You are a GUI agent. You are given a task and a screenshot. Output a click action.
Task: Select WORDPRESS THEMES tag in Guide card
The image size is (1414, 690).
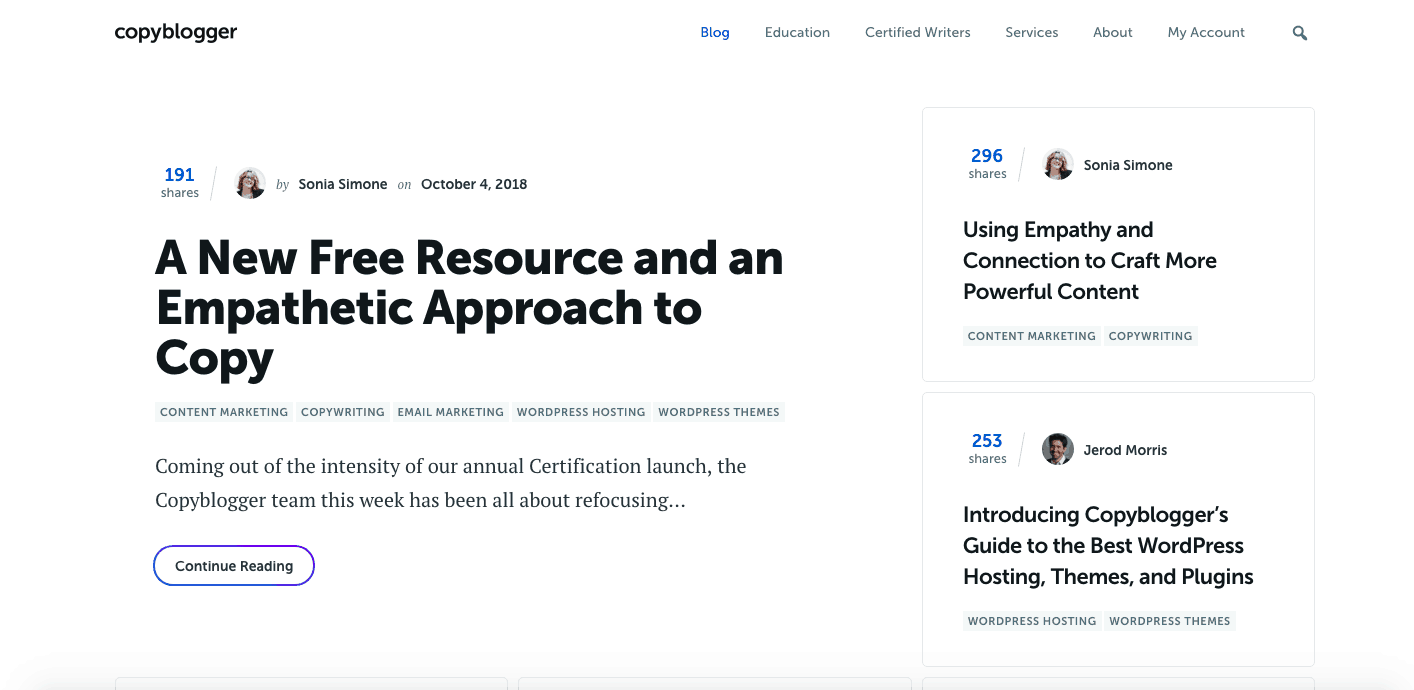point(1170,621)
